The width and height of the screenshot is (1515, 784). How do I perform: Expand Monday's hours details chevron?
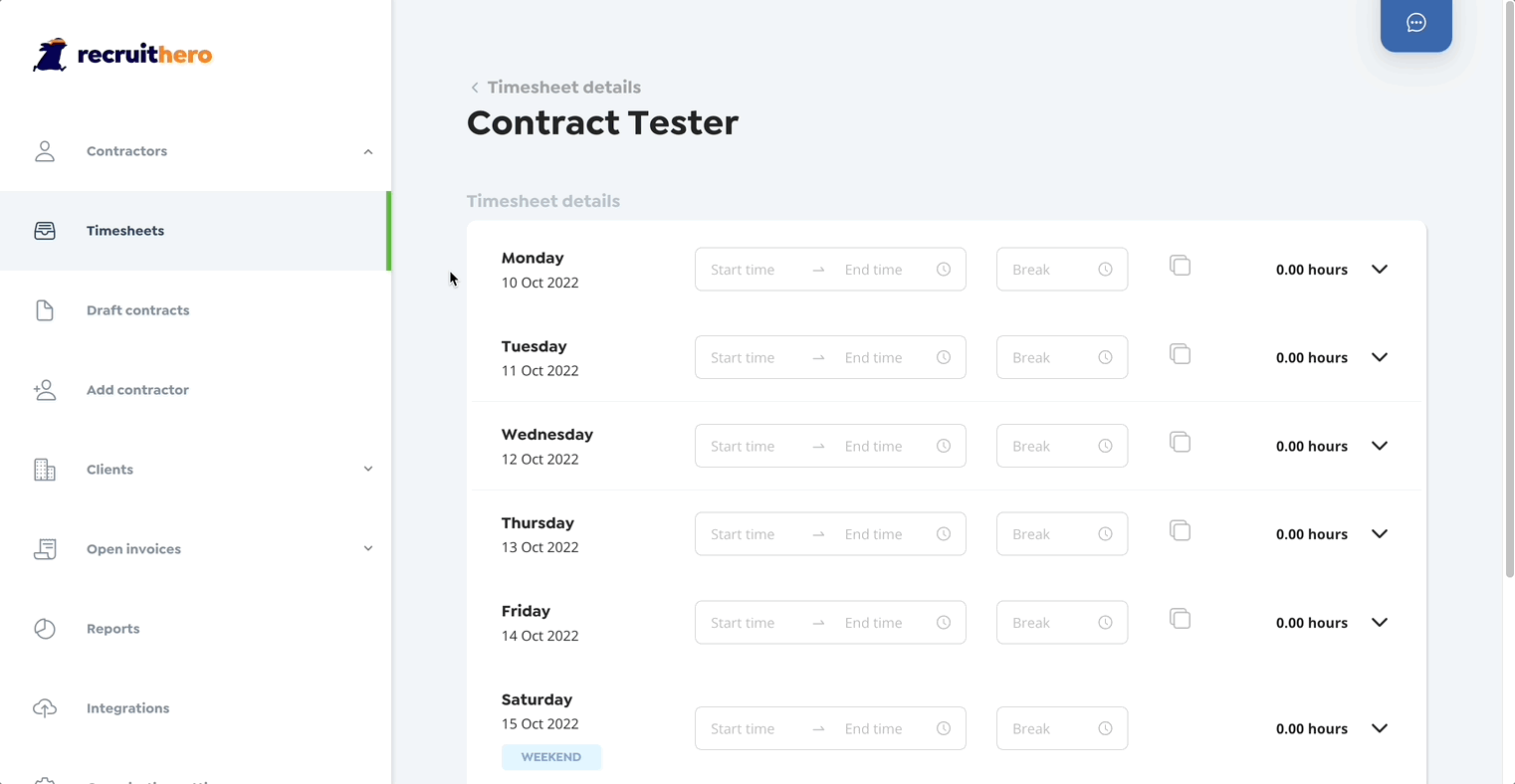click(1380, 270)
